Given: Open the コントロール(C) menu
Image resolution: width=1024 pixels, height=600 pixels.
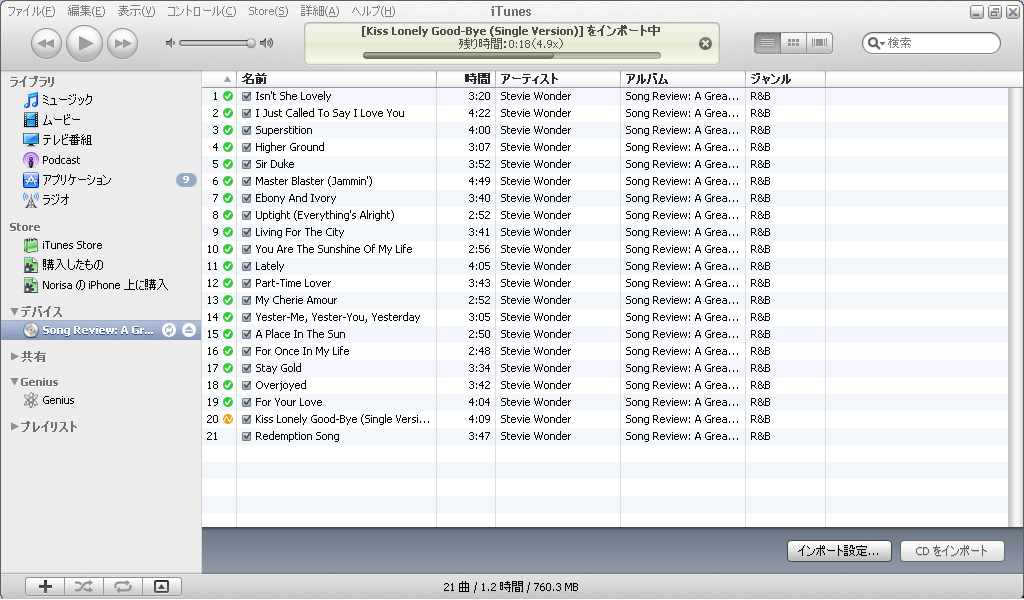Looking at the screenshot, I should [201, 11].
